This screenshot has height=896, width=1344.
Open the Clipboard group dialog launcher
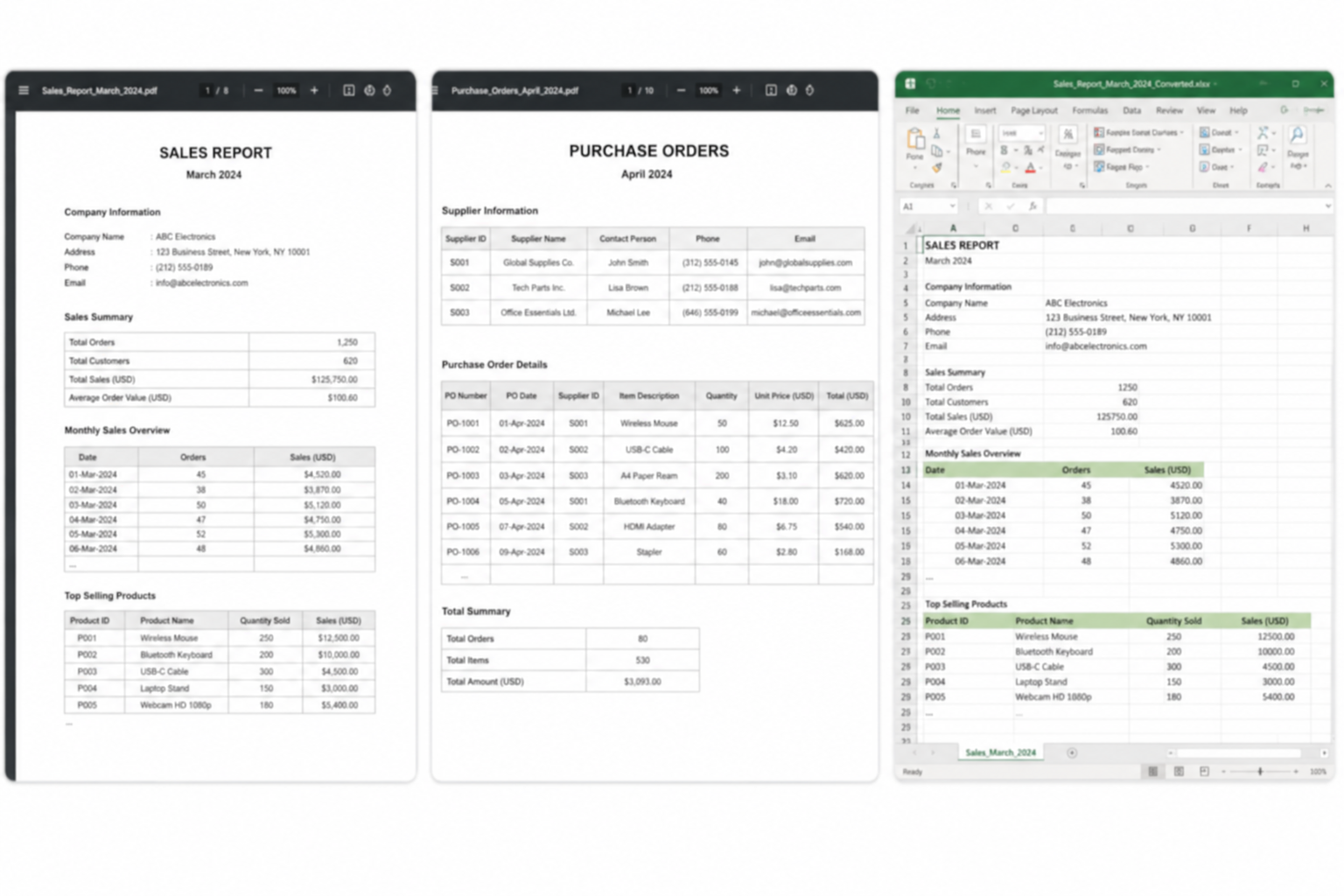click(954, 185)
